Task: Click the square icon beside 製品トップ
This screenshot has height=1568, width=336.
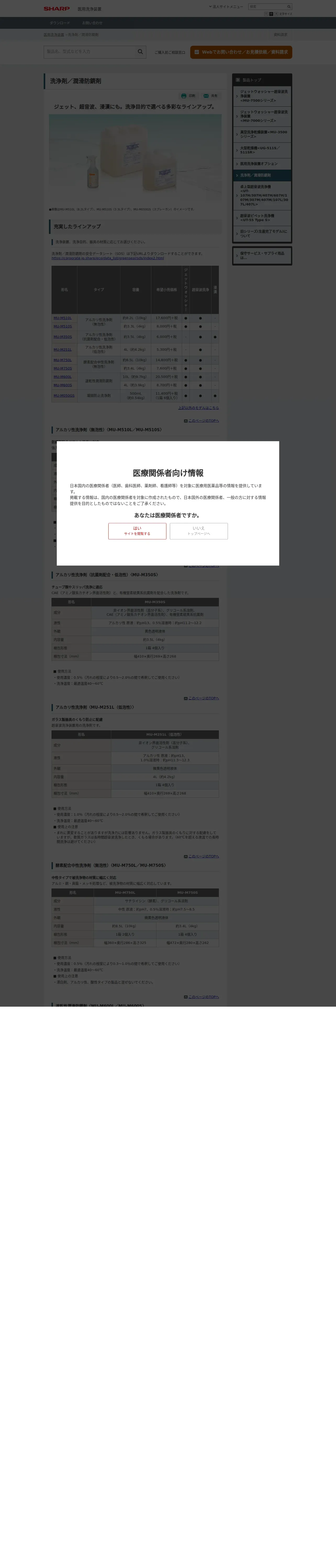Action: [238, 80]
